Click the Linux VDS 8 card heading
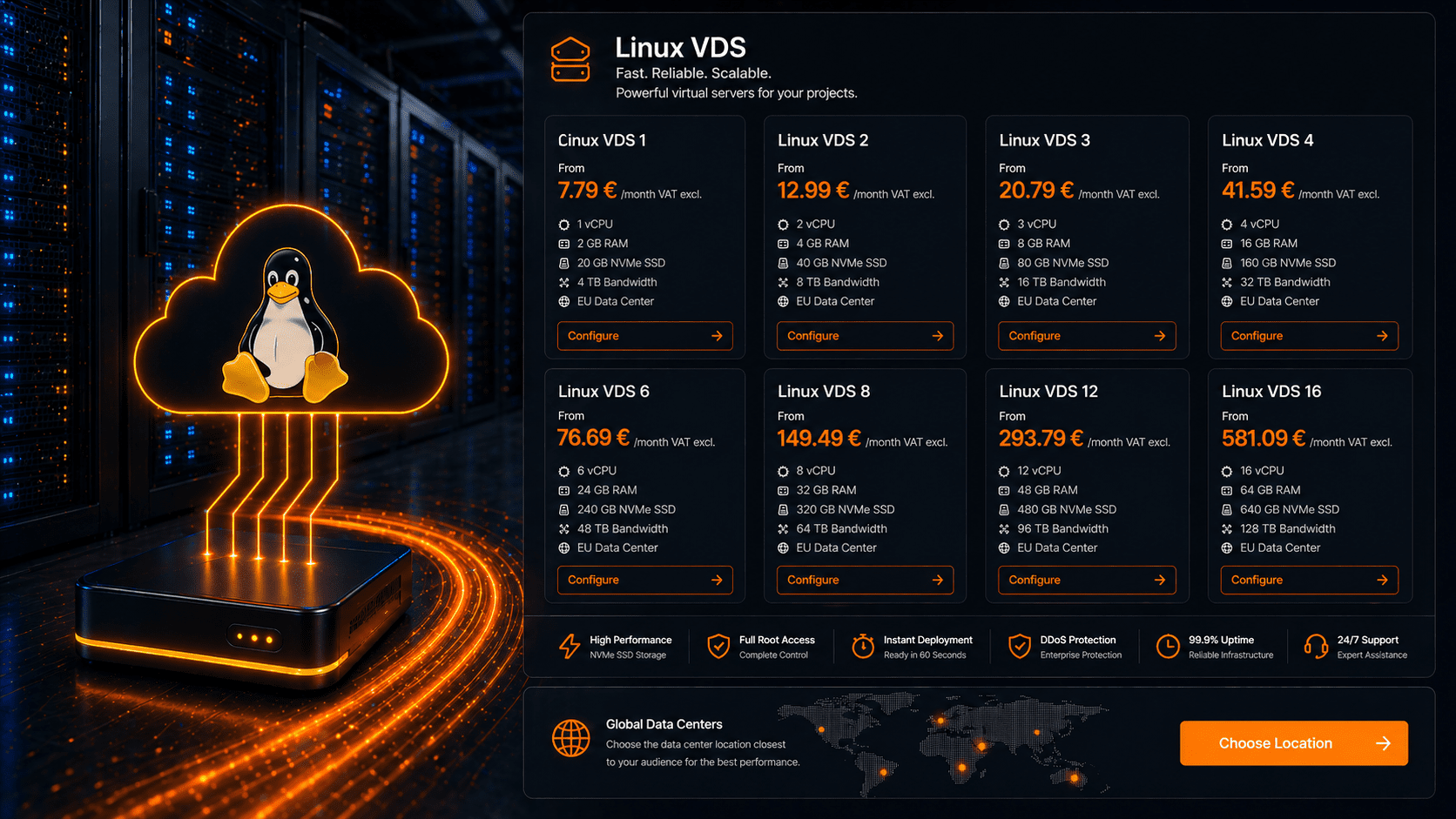 click(x=824, y=392)
